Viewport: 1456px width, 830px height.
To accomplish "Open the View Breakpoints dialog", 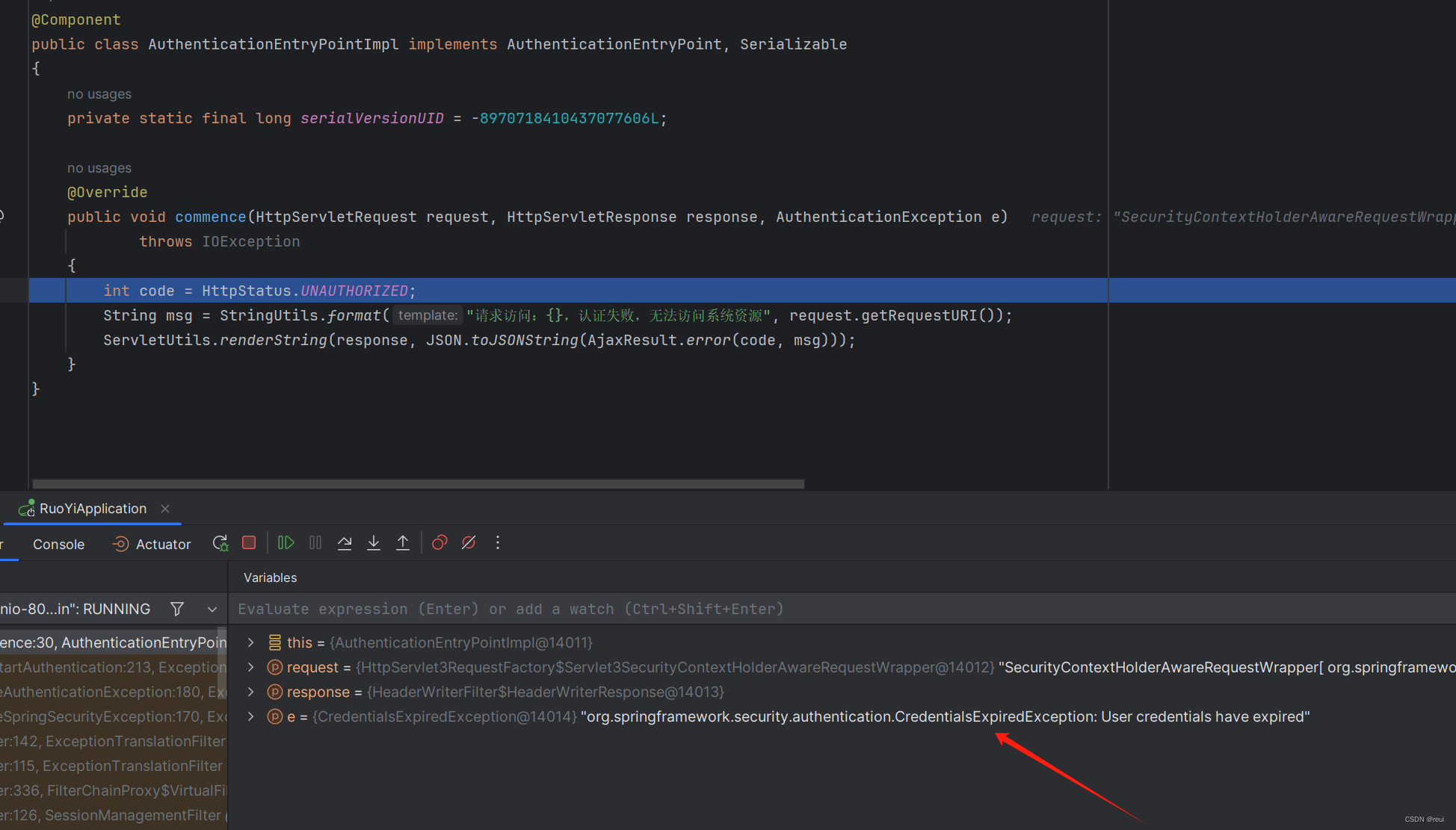I will click(439, 543).
